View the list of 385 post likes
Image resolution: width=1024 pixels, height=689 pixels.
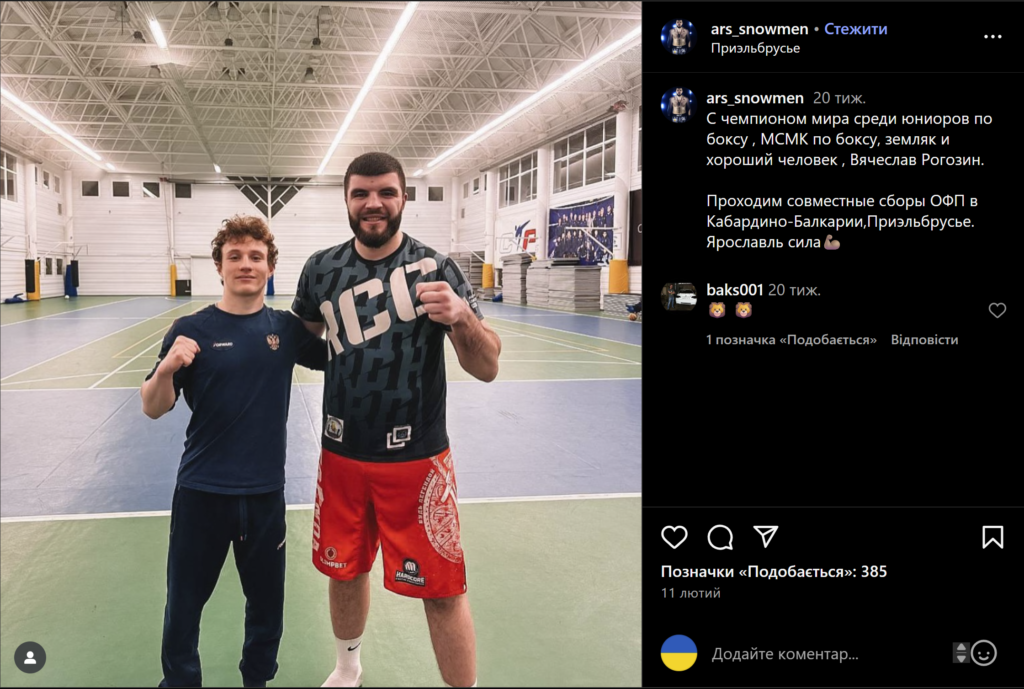(x=774, y=571)
